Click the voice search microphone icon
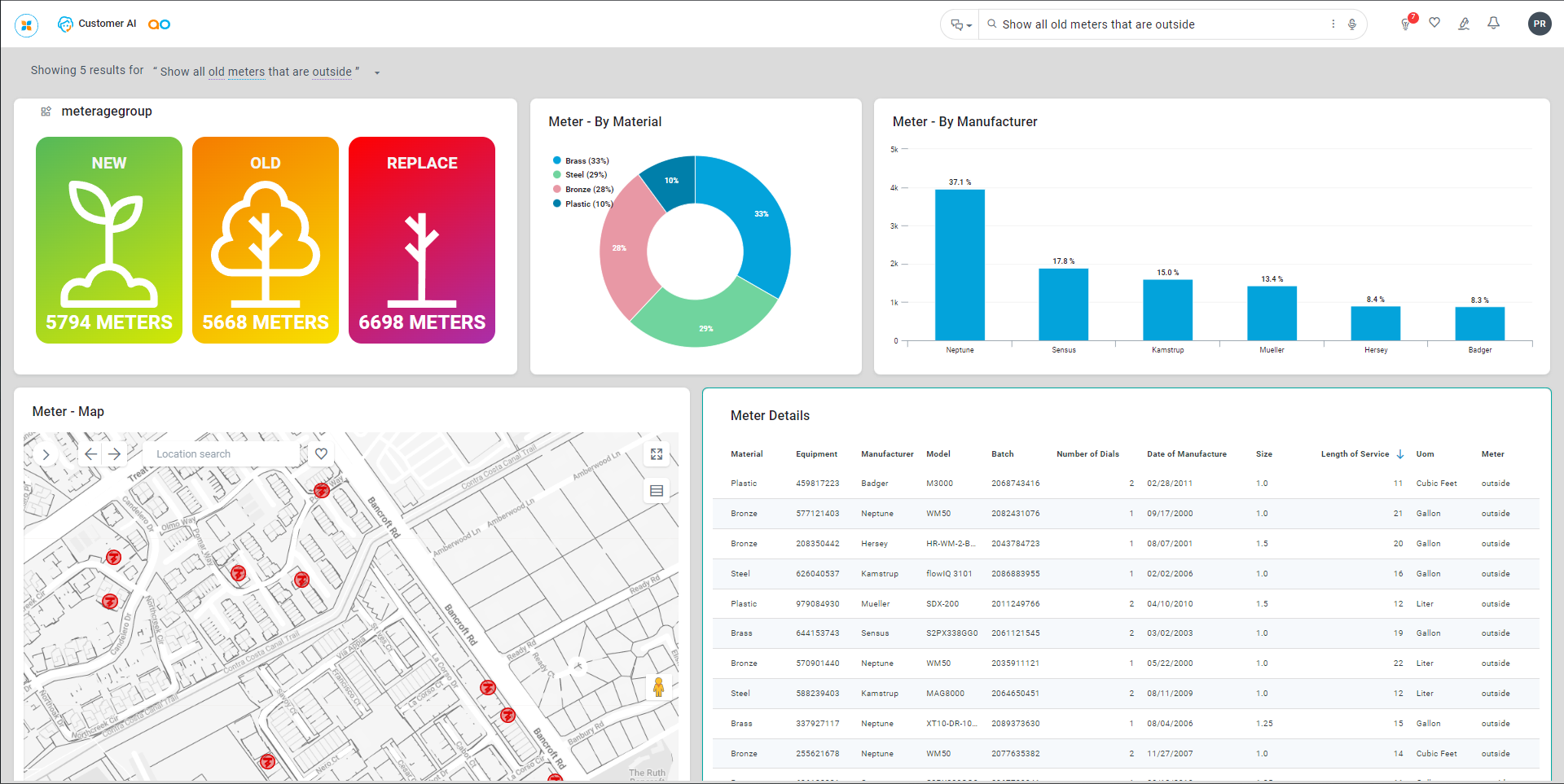This screenshot has width=1564, height=784. pos(1352,24)
